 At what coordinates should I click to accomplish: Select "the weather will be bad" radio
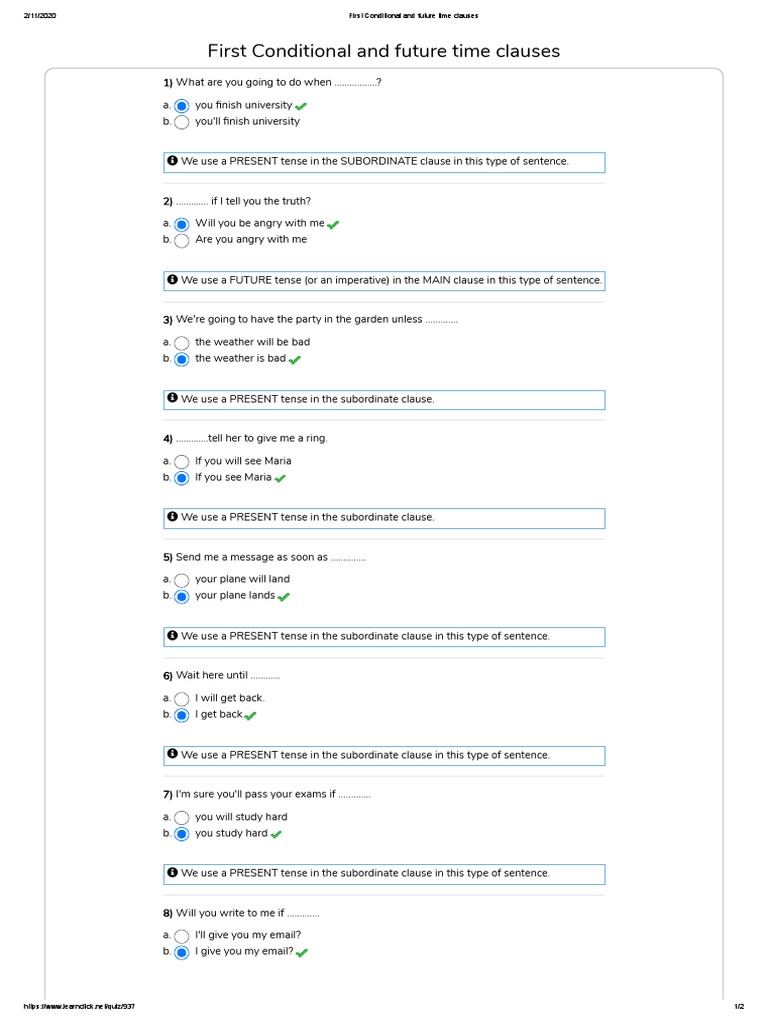point(181,343)
